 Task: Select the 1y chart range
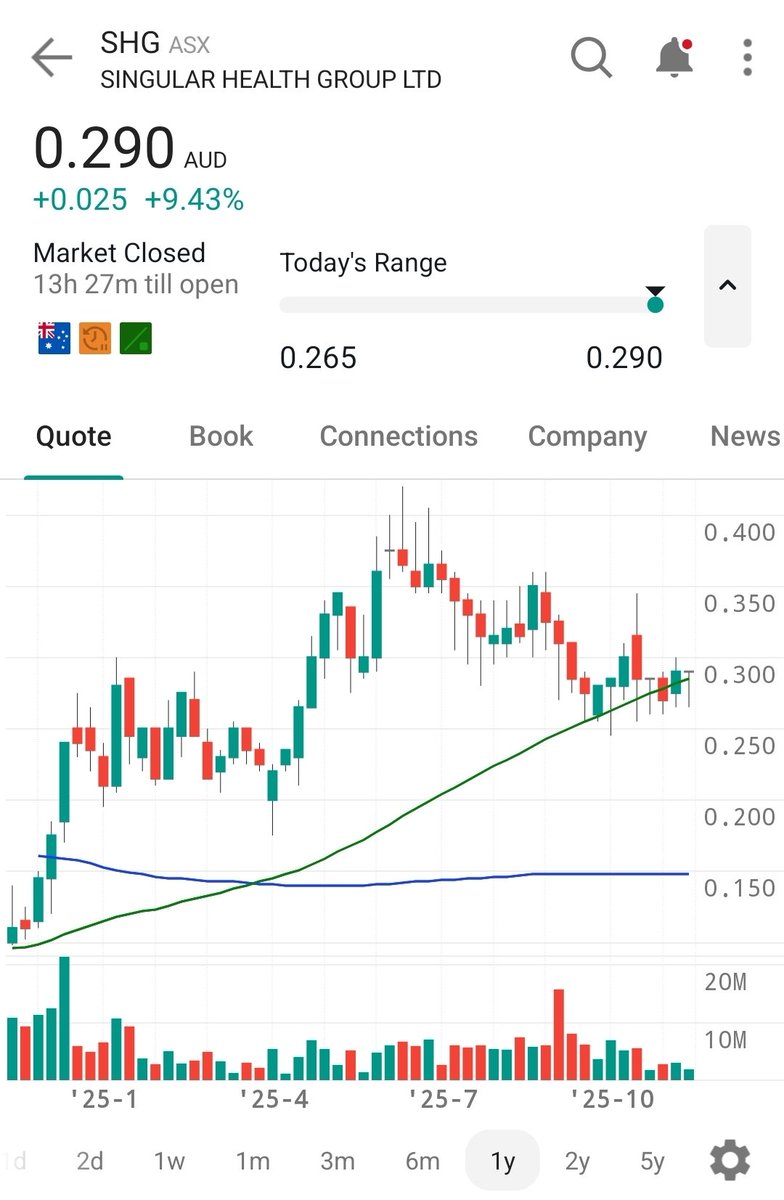pyautogui.click(x=502, y=1161)
